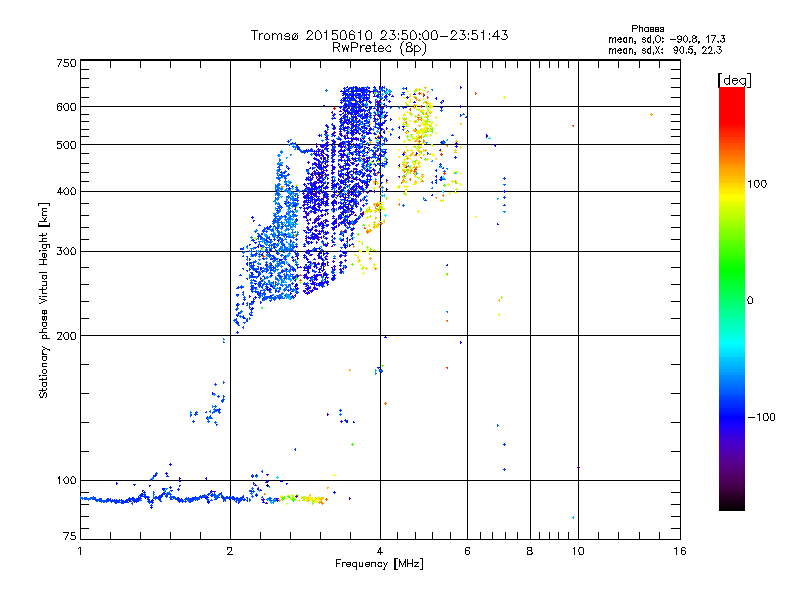This screenshot has height=600, width=800.
Task: Click the 'Phases' heading text
Action: [647, 29]
